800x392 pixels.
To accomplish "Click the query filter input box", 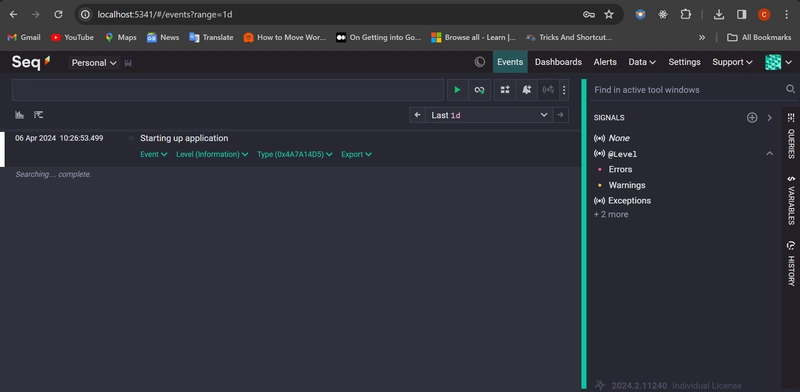I will (x=228, y=90).
